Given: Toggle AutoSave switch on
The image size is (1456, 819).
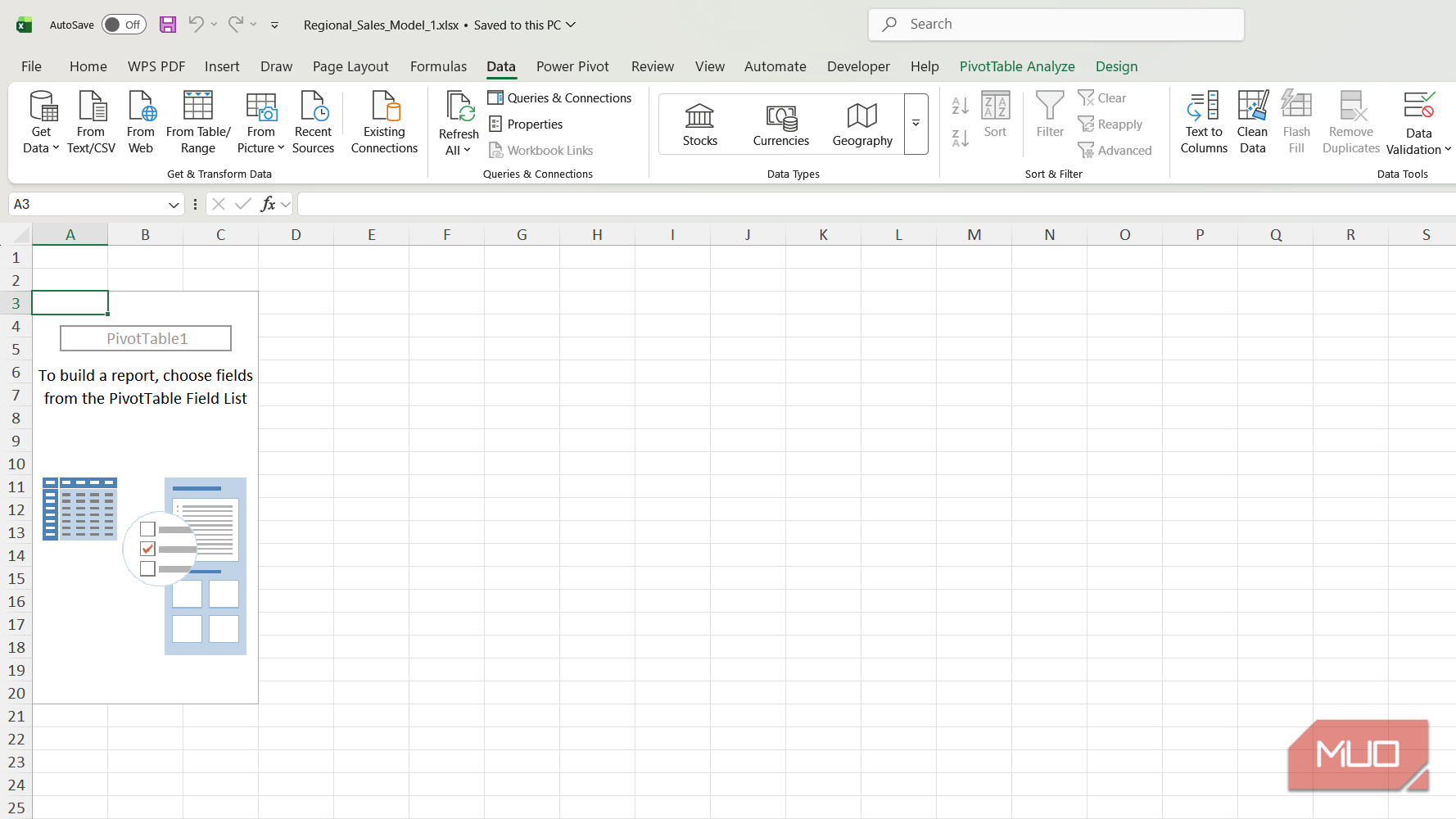Looking at the screenshot, I should (x=124, y=25).
